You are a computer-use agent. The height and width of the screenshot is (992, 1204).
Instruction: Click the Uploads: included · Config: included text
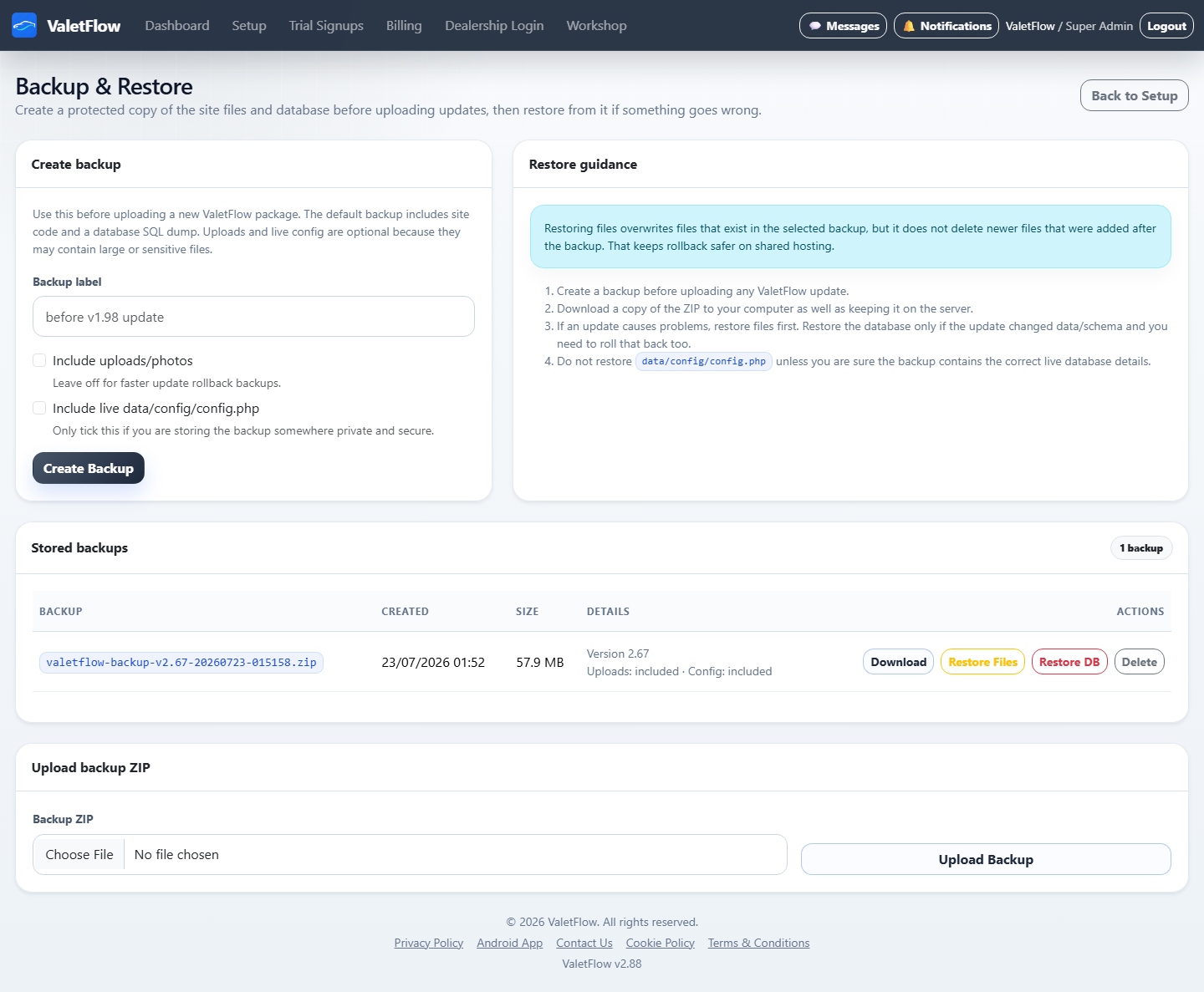(x=680, y=671)
